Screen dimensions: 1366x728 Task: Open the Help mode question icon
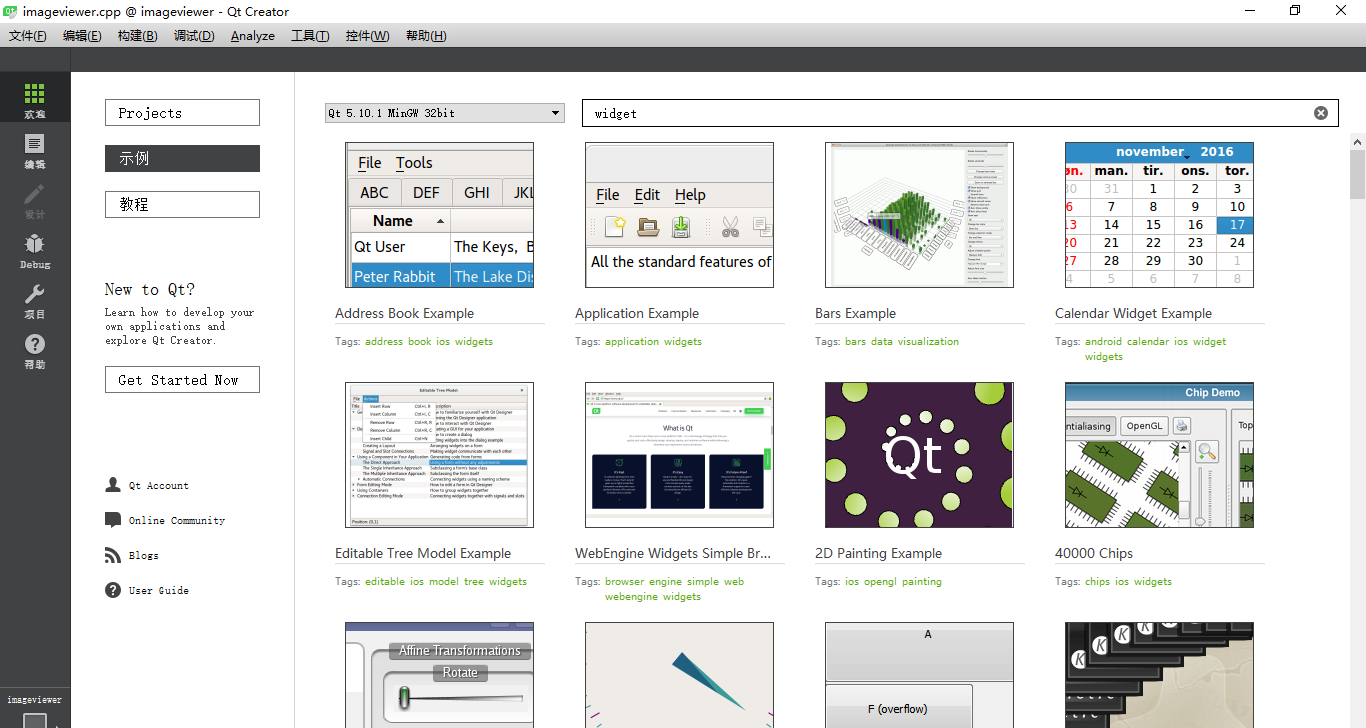tap(35, 350)
